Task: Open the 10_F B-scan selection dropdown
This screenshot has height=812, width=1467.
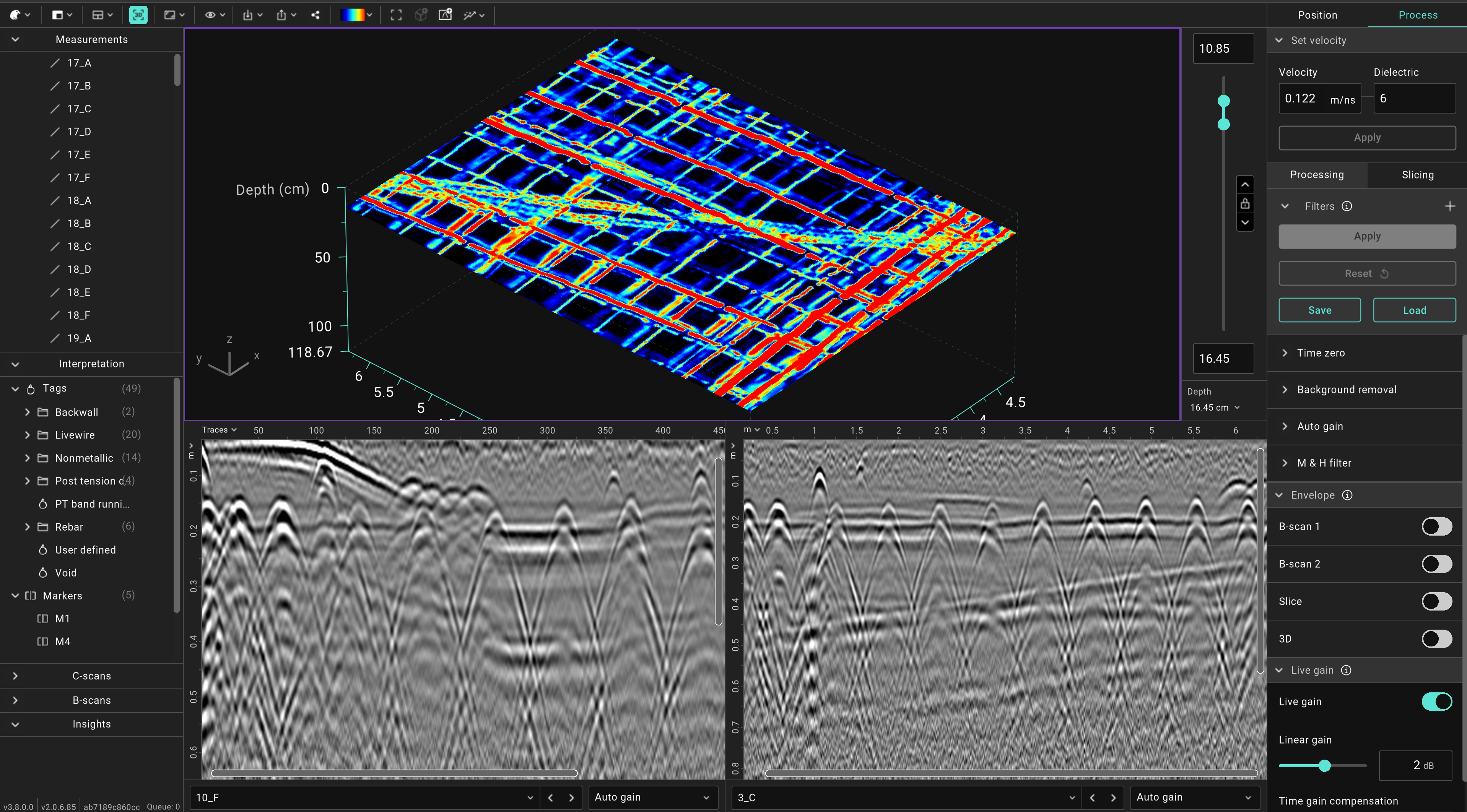Action: (364, 797)
